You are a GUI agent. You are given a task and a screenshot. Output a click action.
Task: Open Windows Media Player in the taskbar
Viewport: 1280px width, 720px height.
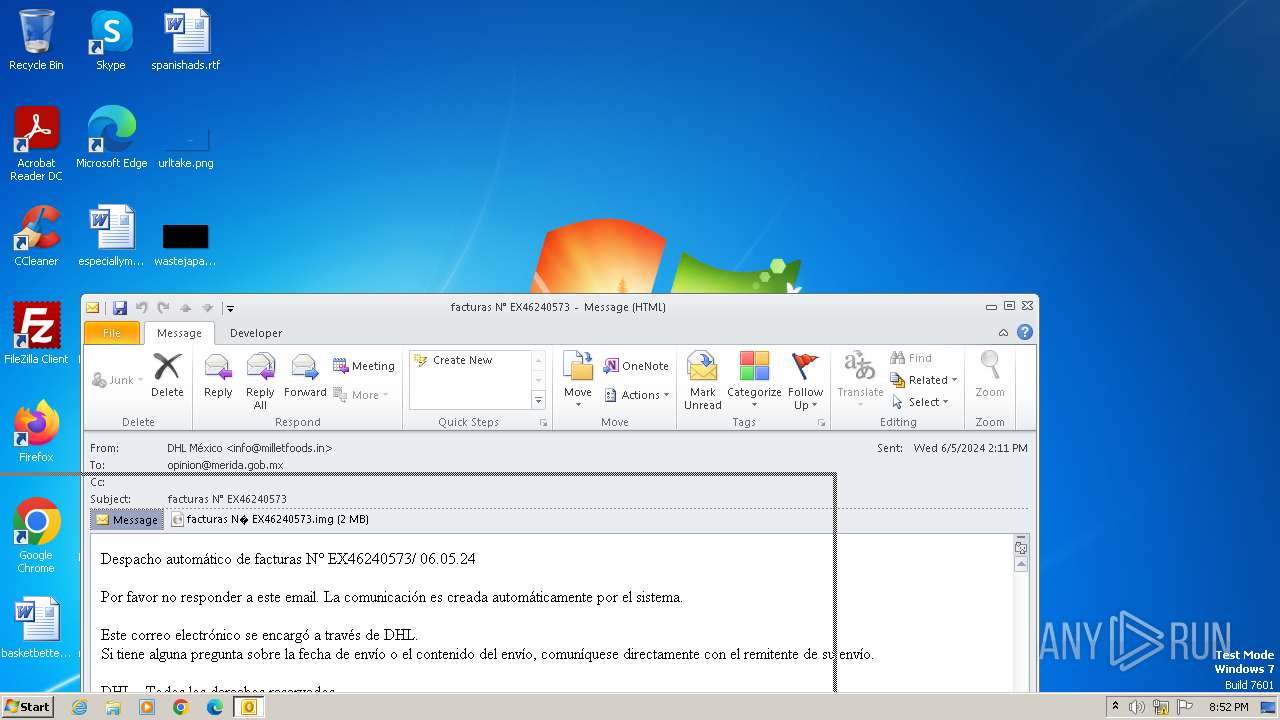pyautogui.click(x=147, y=707)
